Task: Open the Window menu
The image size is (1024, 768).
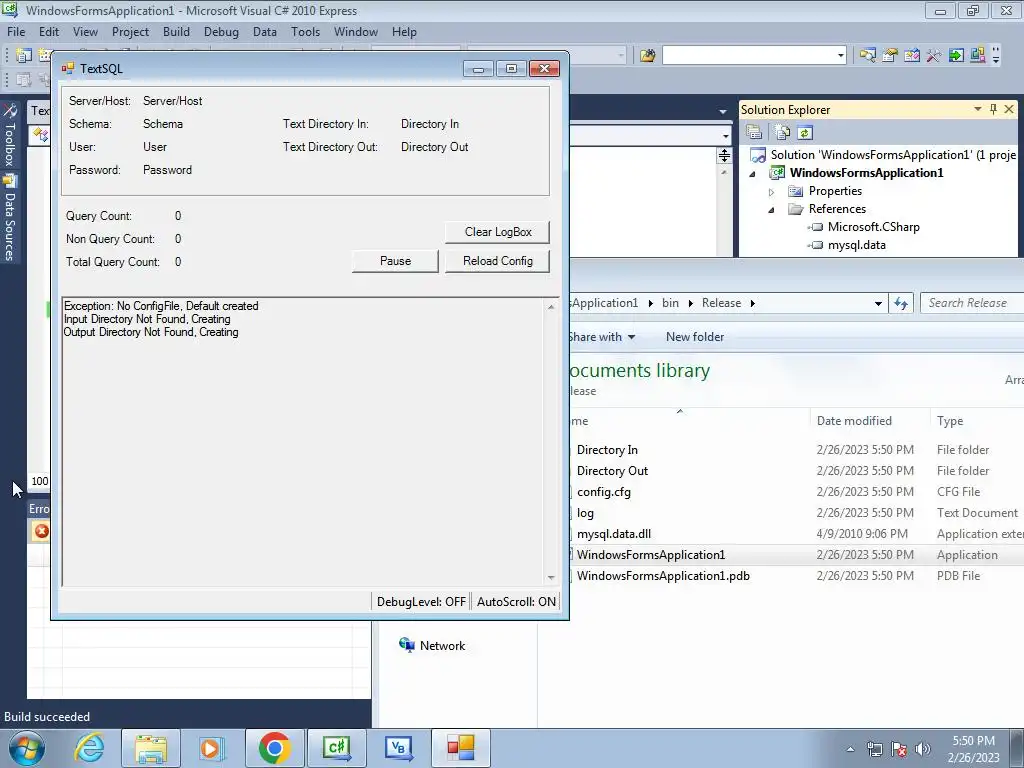Action: click(356, 31)
